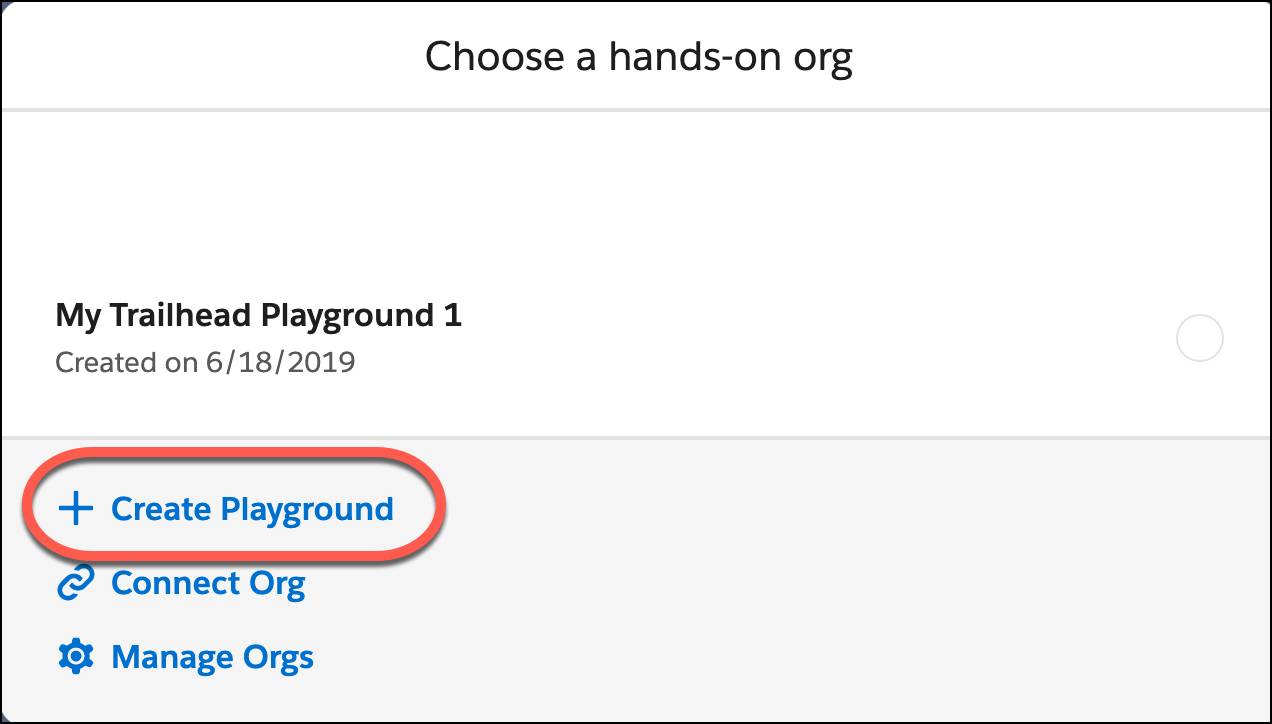The height and width of the screenshot is (724, 1272).
Task: Select the radio circle for My Trailhead Playground 1
Action: coord(1199,338)
